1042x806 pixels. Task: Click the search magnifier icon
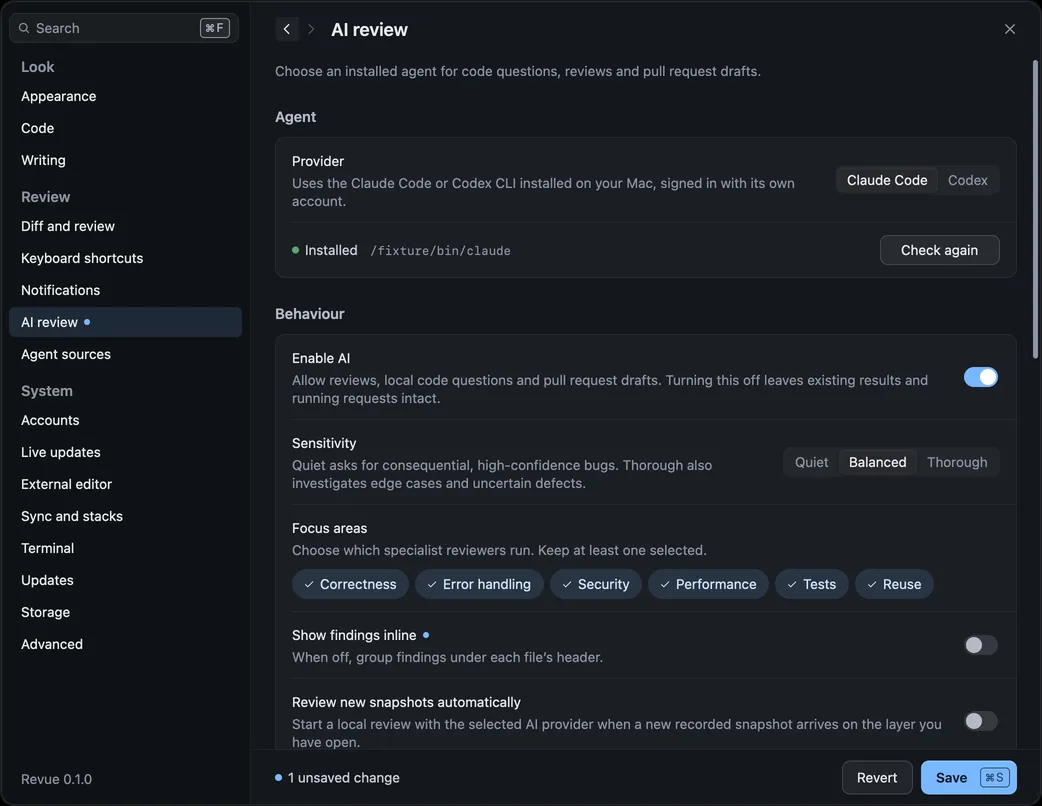click(x=24, y=28)
